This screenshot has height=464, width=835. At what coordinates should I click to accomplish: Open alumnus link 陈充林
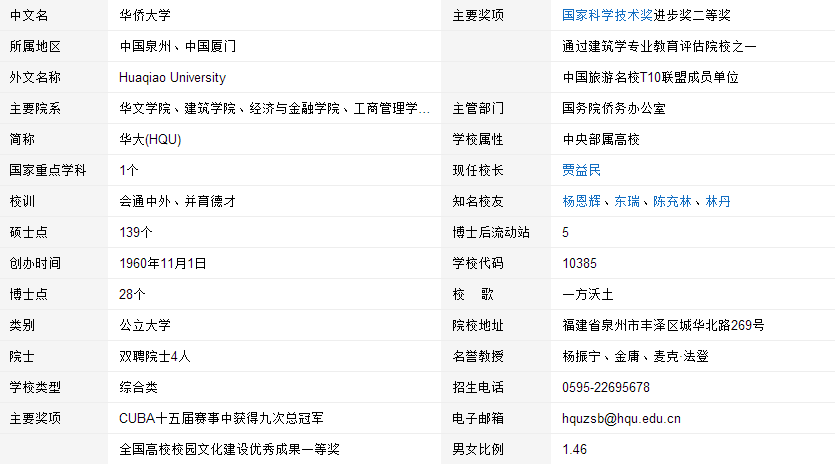(x=672, y=201)
